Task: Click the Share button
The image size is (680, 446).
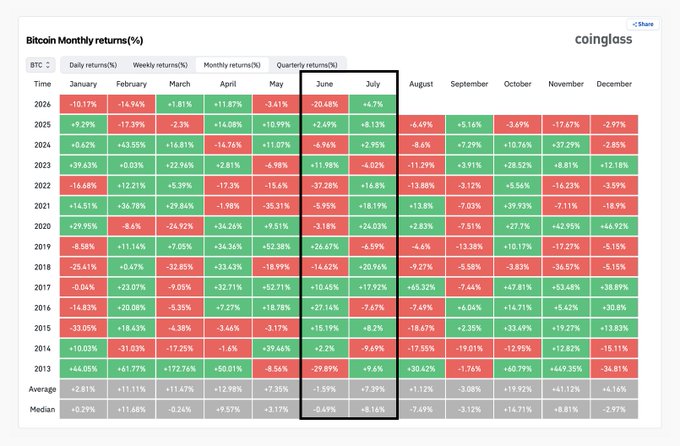Action: click(643, 24)
